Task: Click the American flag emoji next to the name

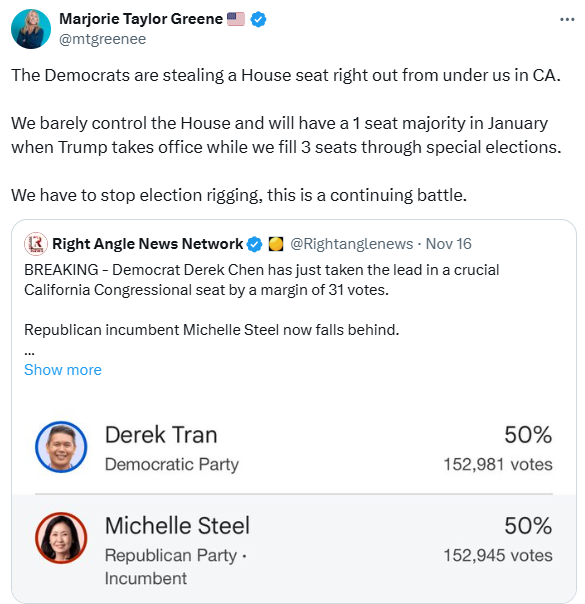Action: tap(236, 19)
